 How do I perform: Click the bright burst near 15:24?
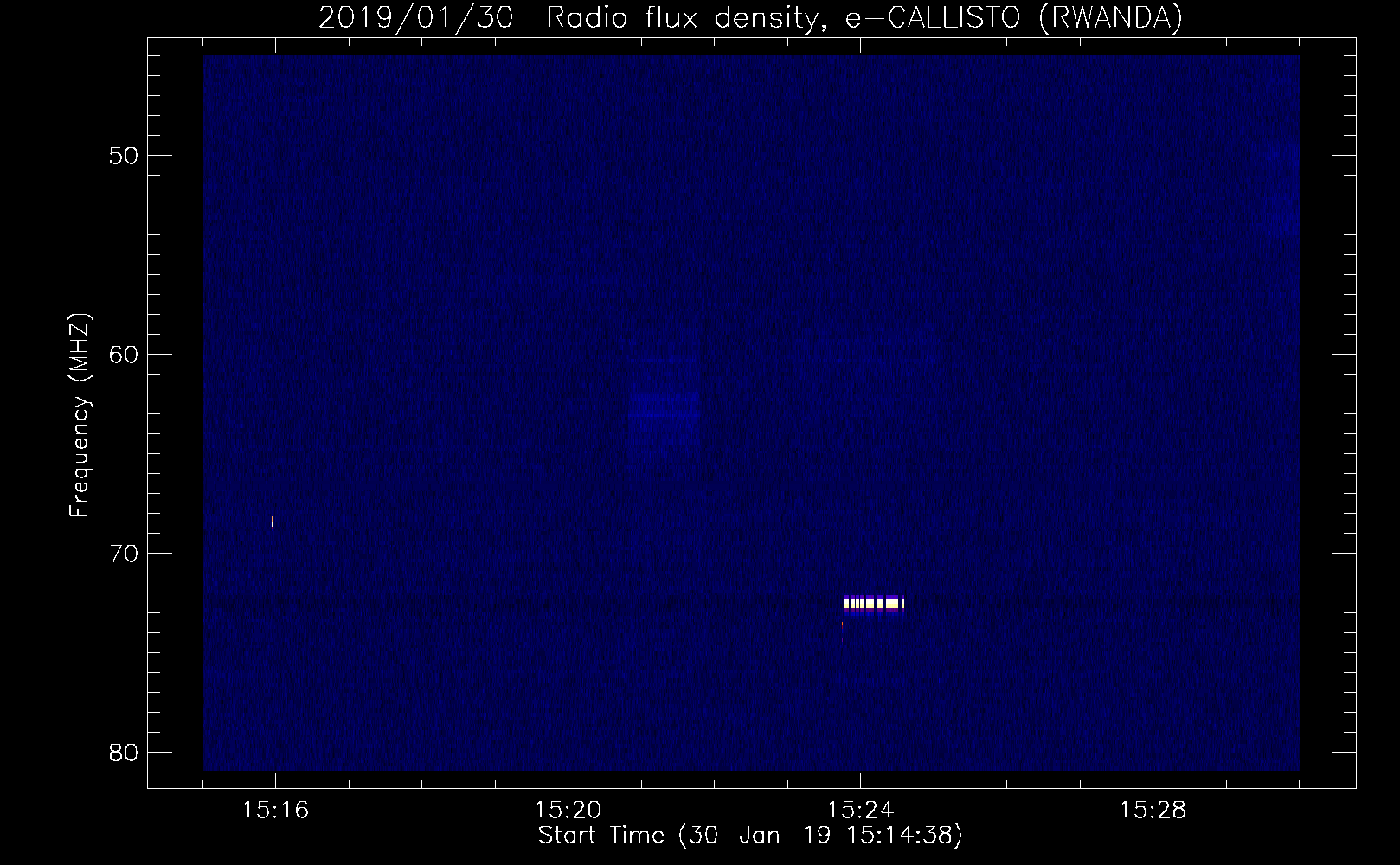click(873, 603)
